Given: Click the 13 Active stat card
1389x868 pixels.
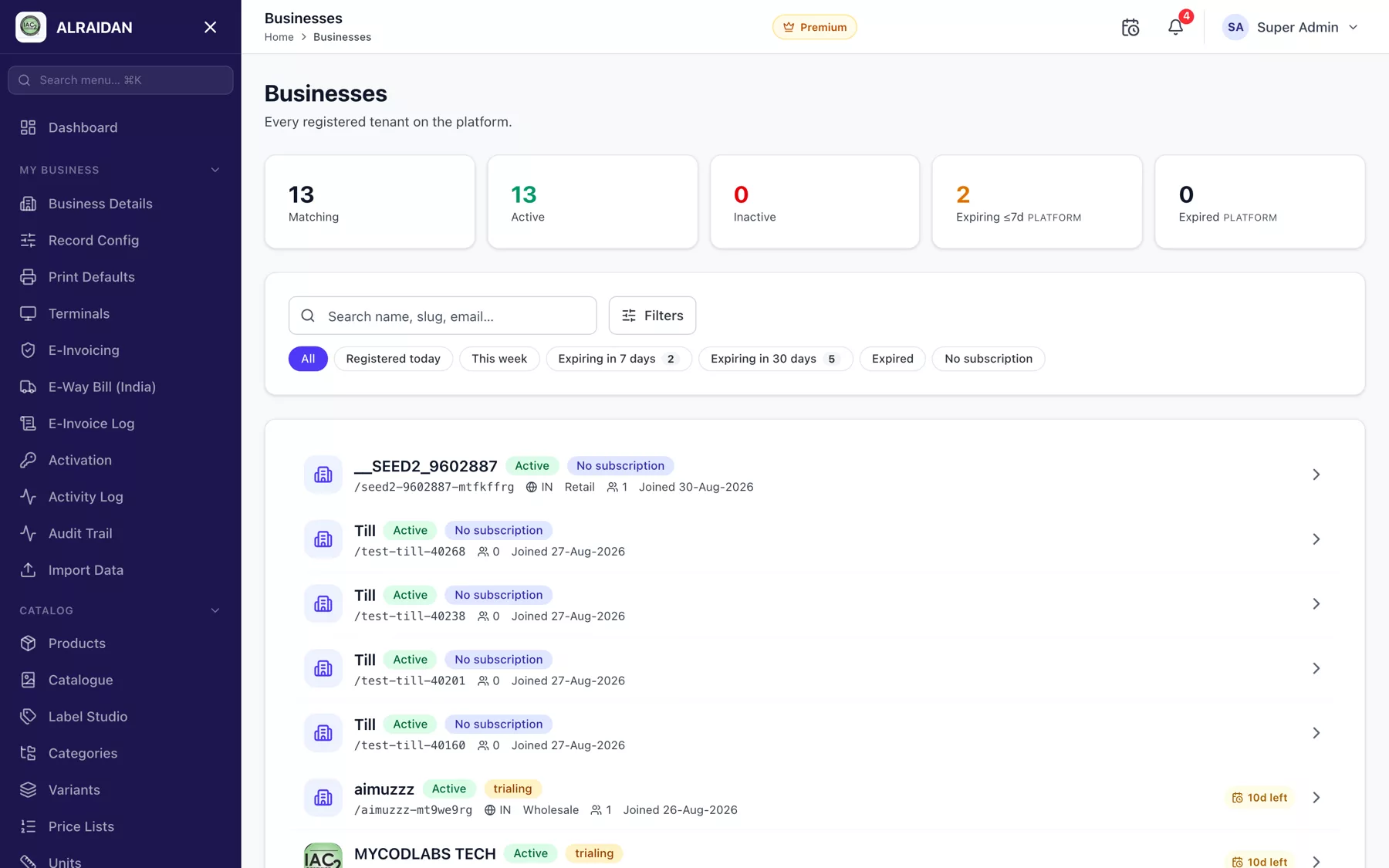Looking at the screenshot, I should [x=593, y=202].
